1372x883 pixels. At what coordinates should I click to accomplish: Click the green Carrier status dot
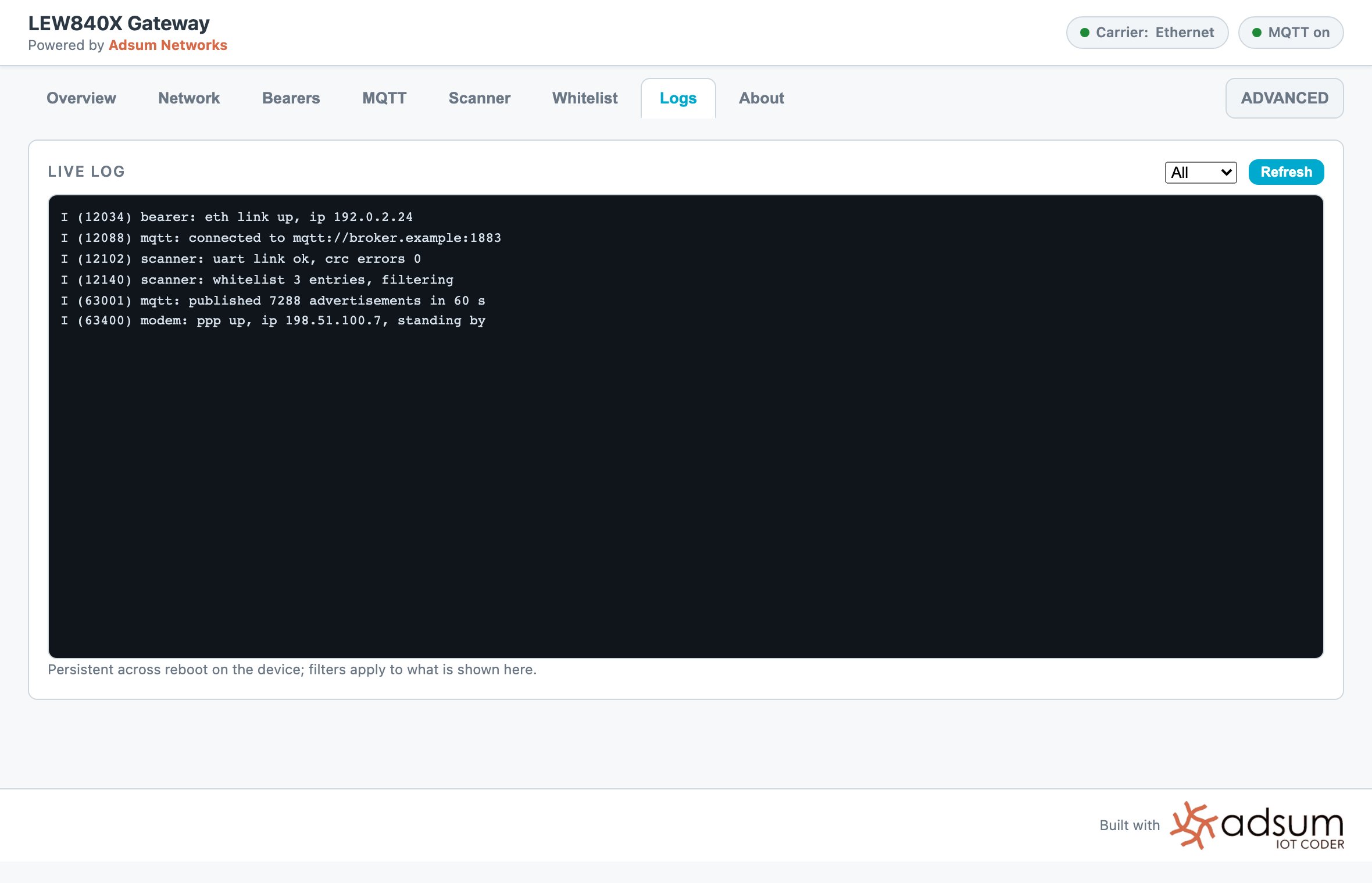point(1085,33)
